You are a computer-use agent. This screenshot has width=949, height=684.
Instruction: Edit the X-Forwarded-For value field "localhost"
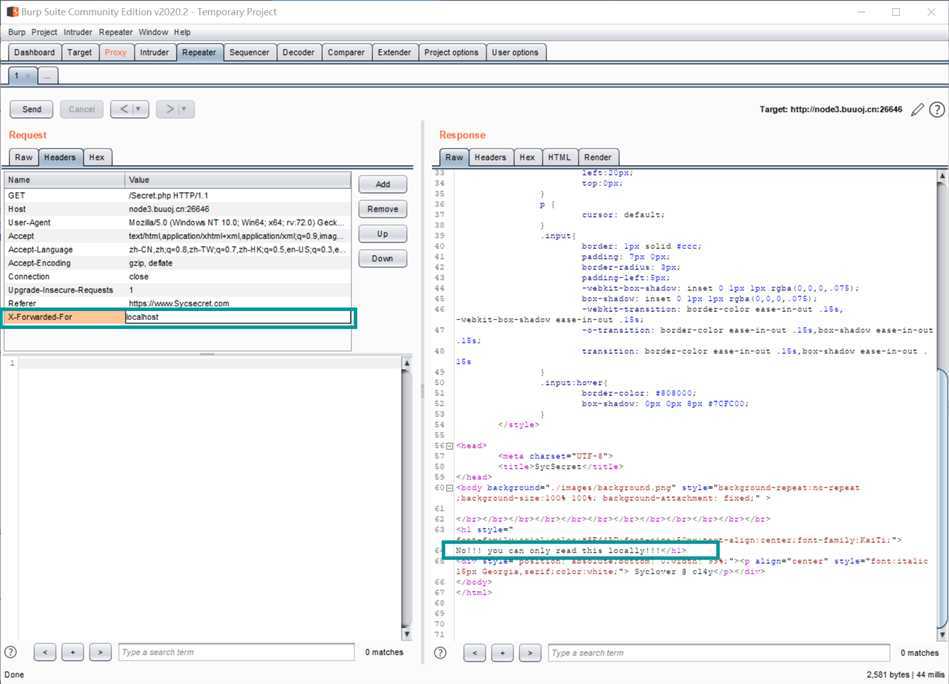click(x=238, y=317)
